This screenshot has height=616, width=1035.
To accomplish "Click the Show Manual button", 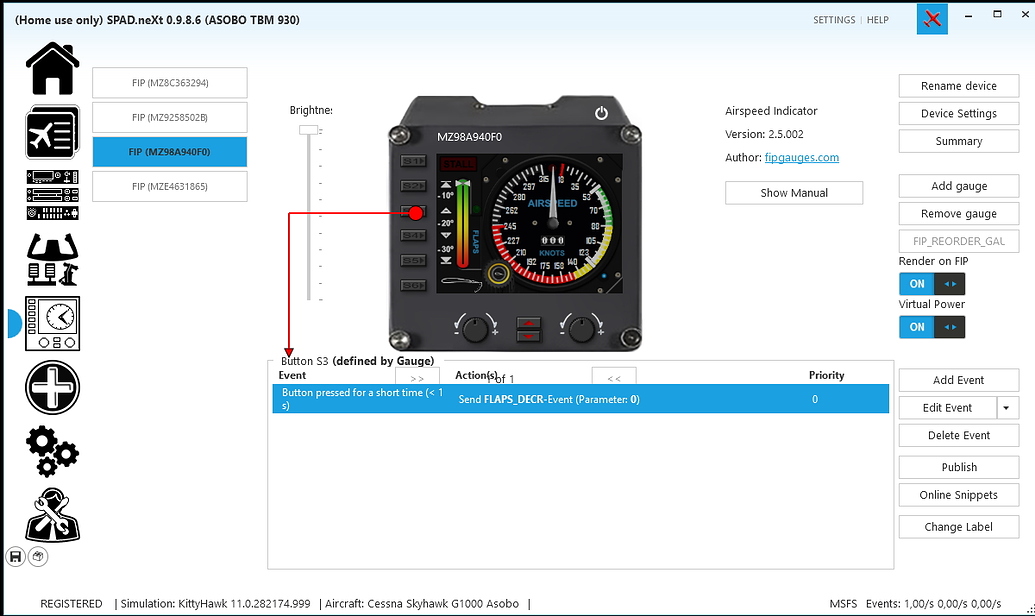I will pos(793,193).
